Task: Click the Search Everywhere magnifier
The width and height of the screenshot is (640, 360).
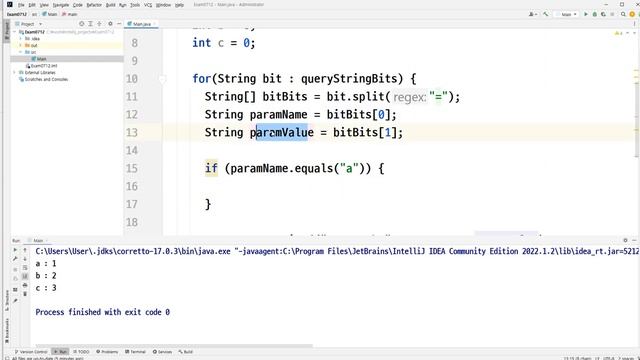Action: (x=623, y=14)
